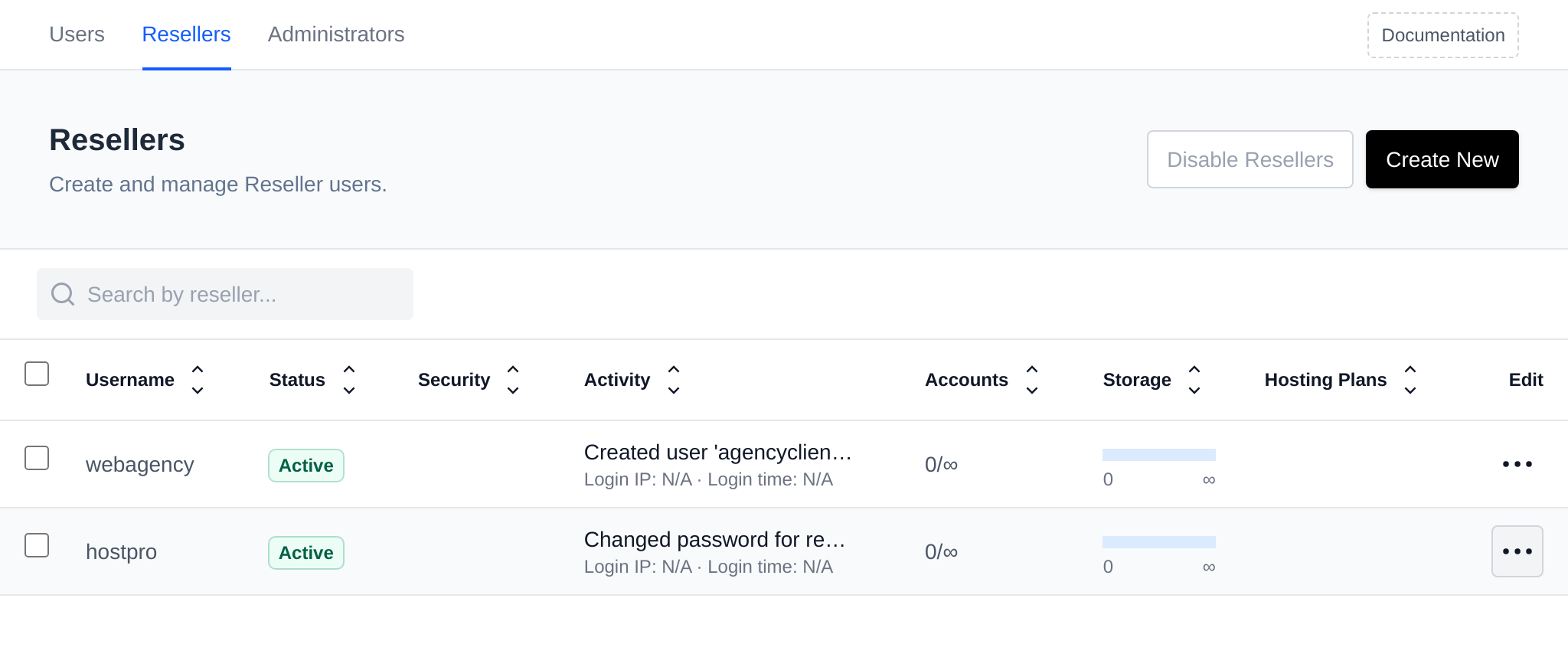Screen dimensions: 1568x657
Task: Sort by Status using its sort arrows
Action: [x=349, y=380]
